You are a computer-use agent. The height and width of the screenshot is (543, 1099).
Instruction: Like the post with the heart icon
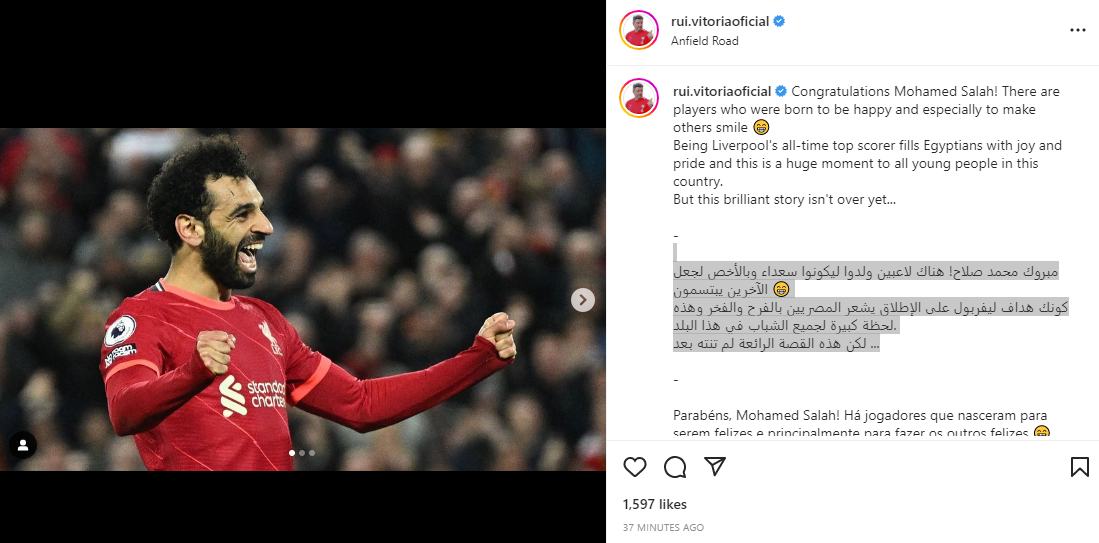[634, 467]
